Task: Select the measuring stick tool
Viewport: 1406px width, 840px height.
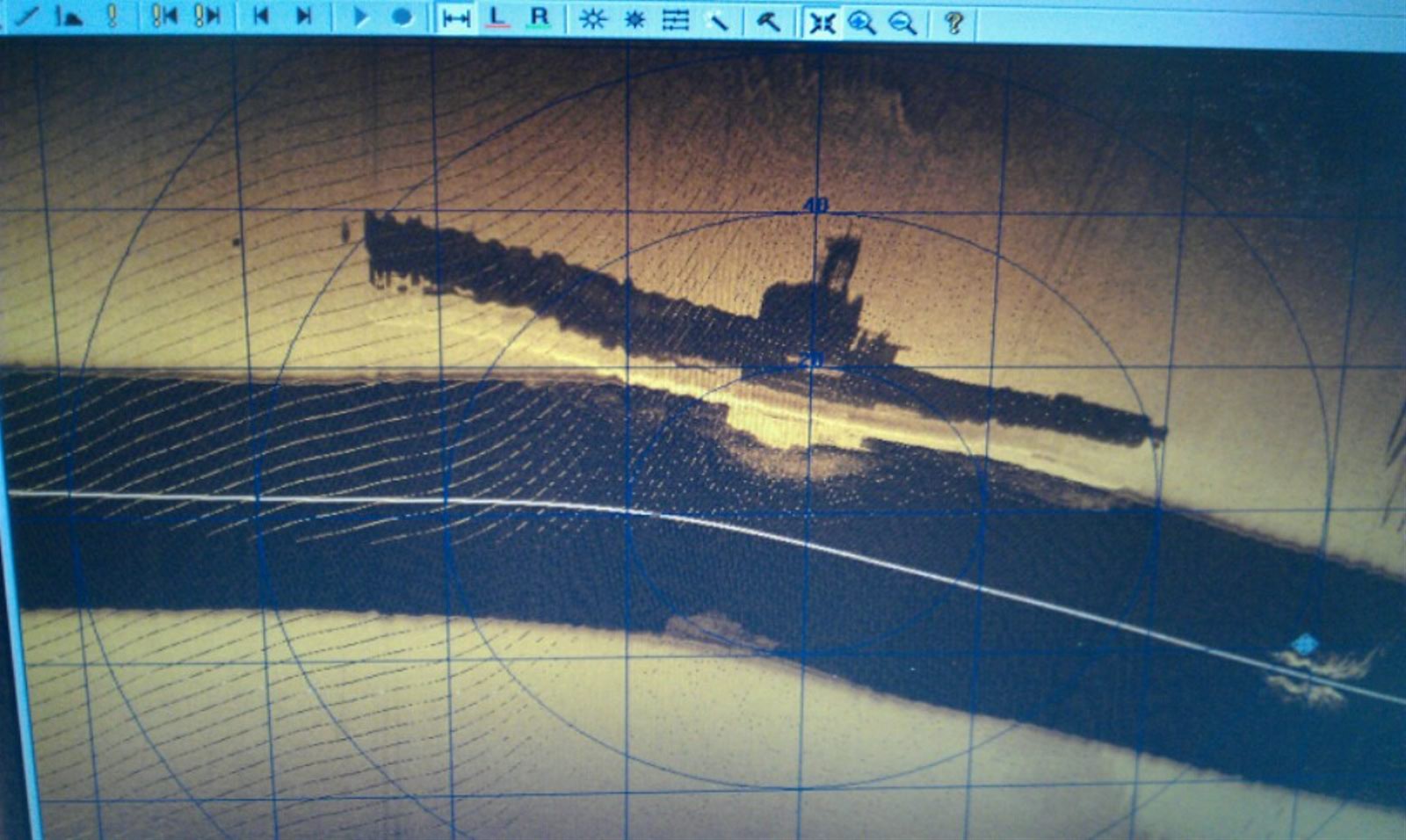Action: tap(718, 21)
